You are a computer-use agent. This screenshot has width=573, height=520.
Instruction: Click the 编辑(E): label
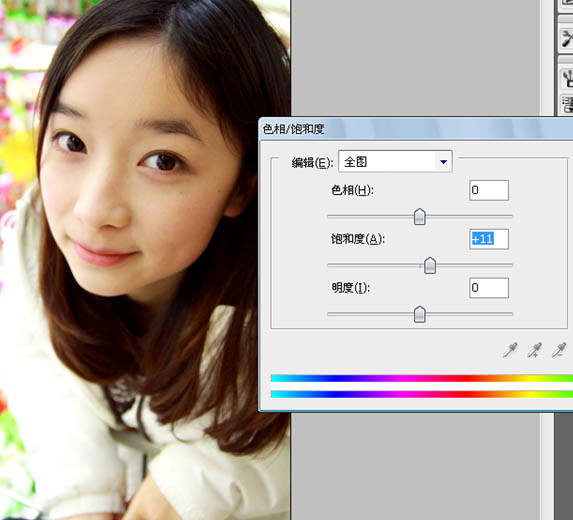tap(312, 162)
